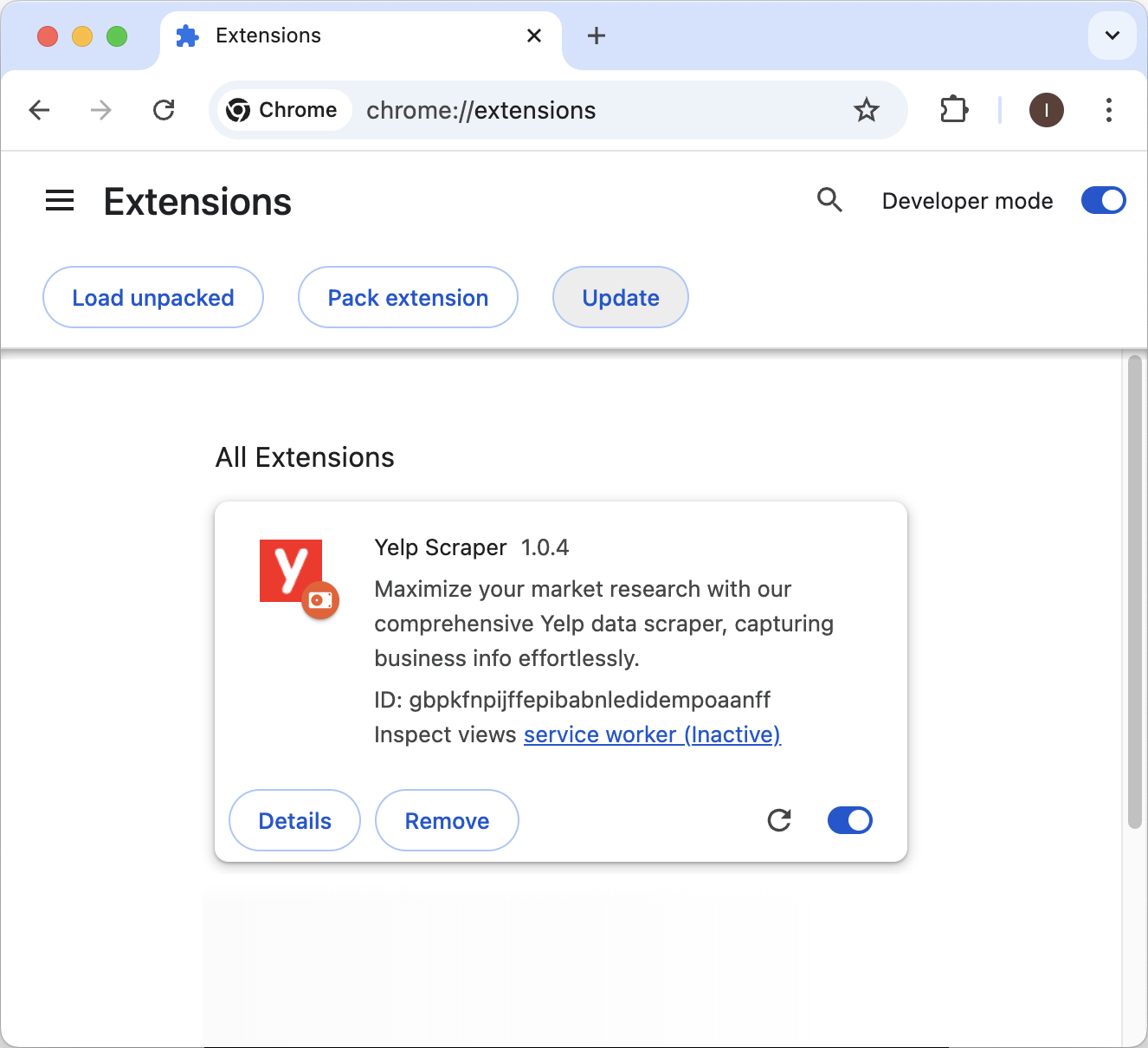
Task: Open Chrome's three-dot menu
Action: (1108, 110)
